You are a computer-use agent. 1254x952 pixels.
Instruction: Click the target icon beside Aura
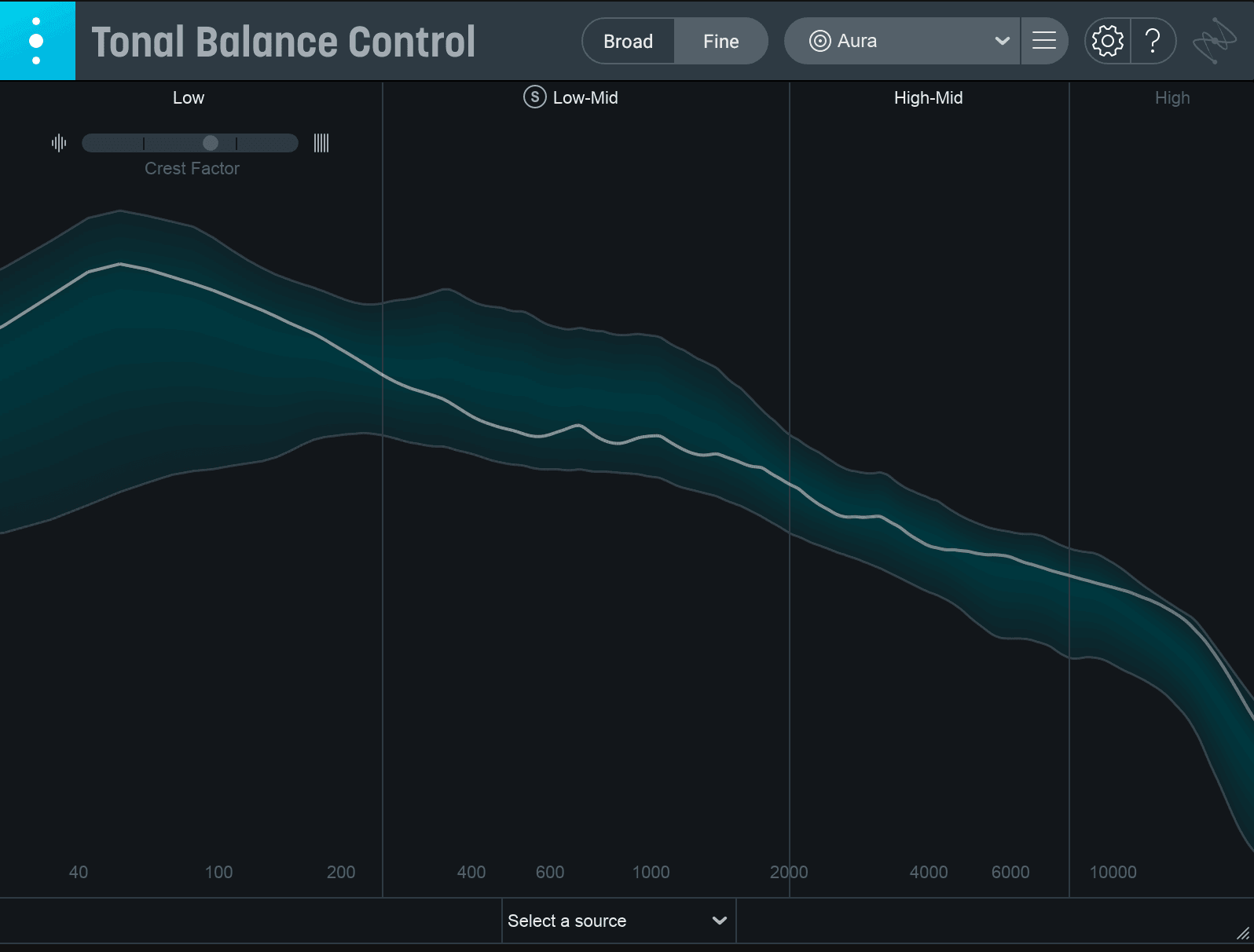[819, 41]
